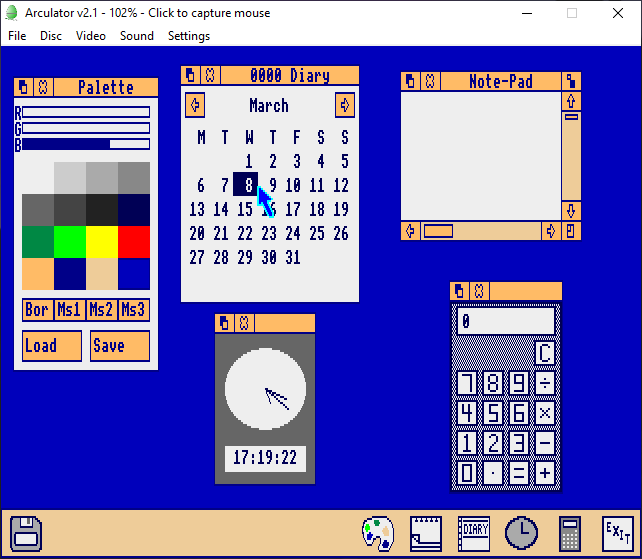Viewport: 642px width, 559px height.
Task: Open the Palette icon on the icon bar
Action: pos(378,533)
